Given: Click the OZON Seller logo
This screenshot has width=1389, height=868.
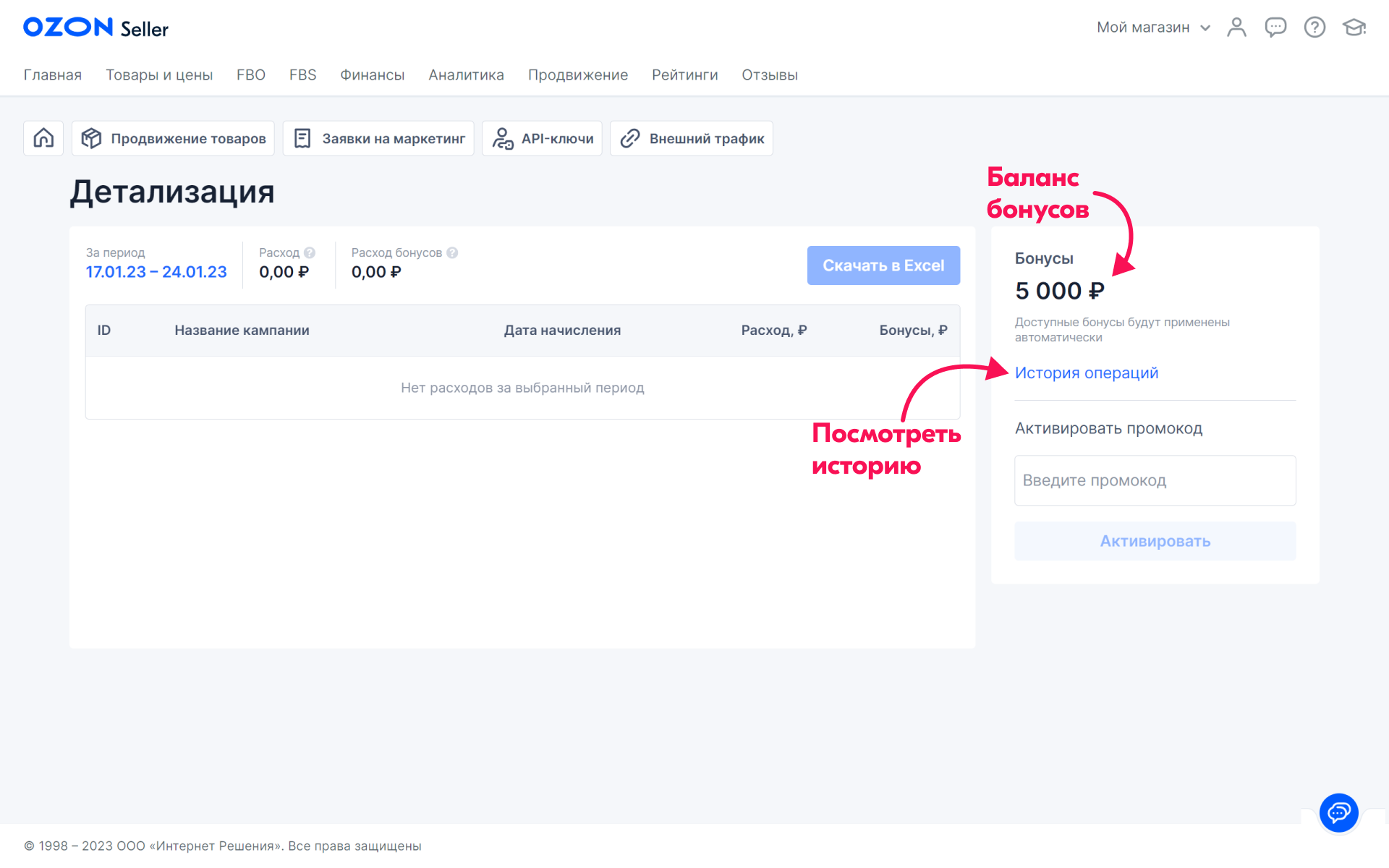Looking at the screenshot, I should [x=95, y=27].
